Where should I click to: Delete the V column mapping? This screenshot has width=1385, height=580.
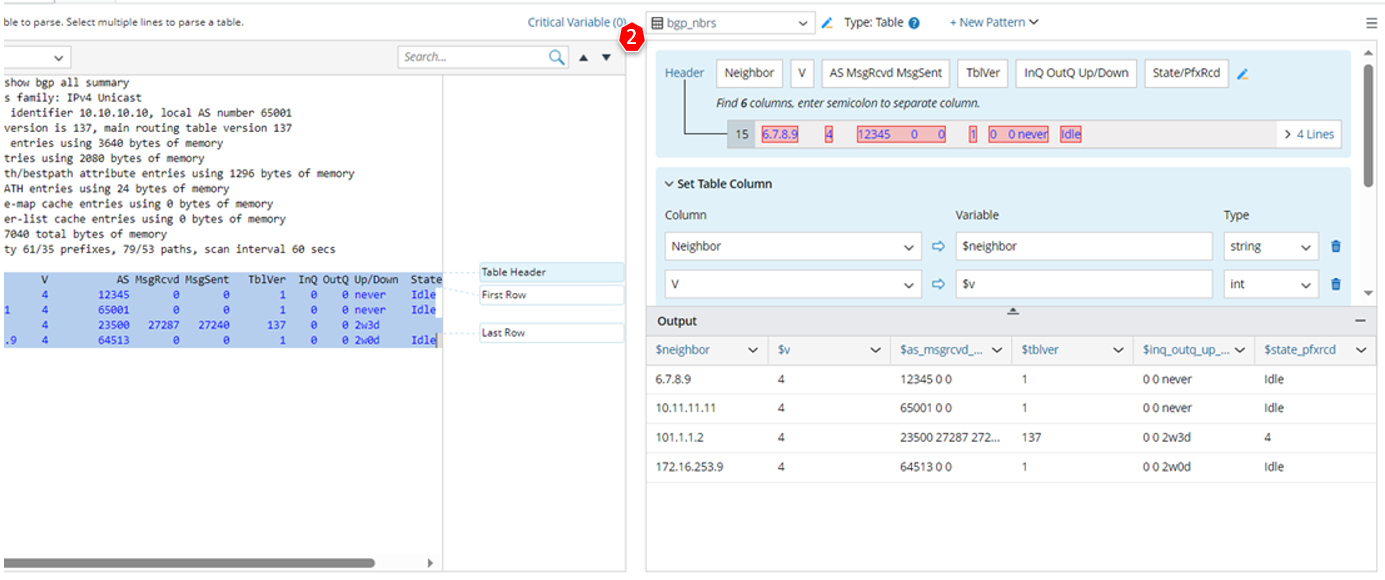(1335, 285)
